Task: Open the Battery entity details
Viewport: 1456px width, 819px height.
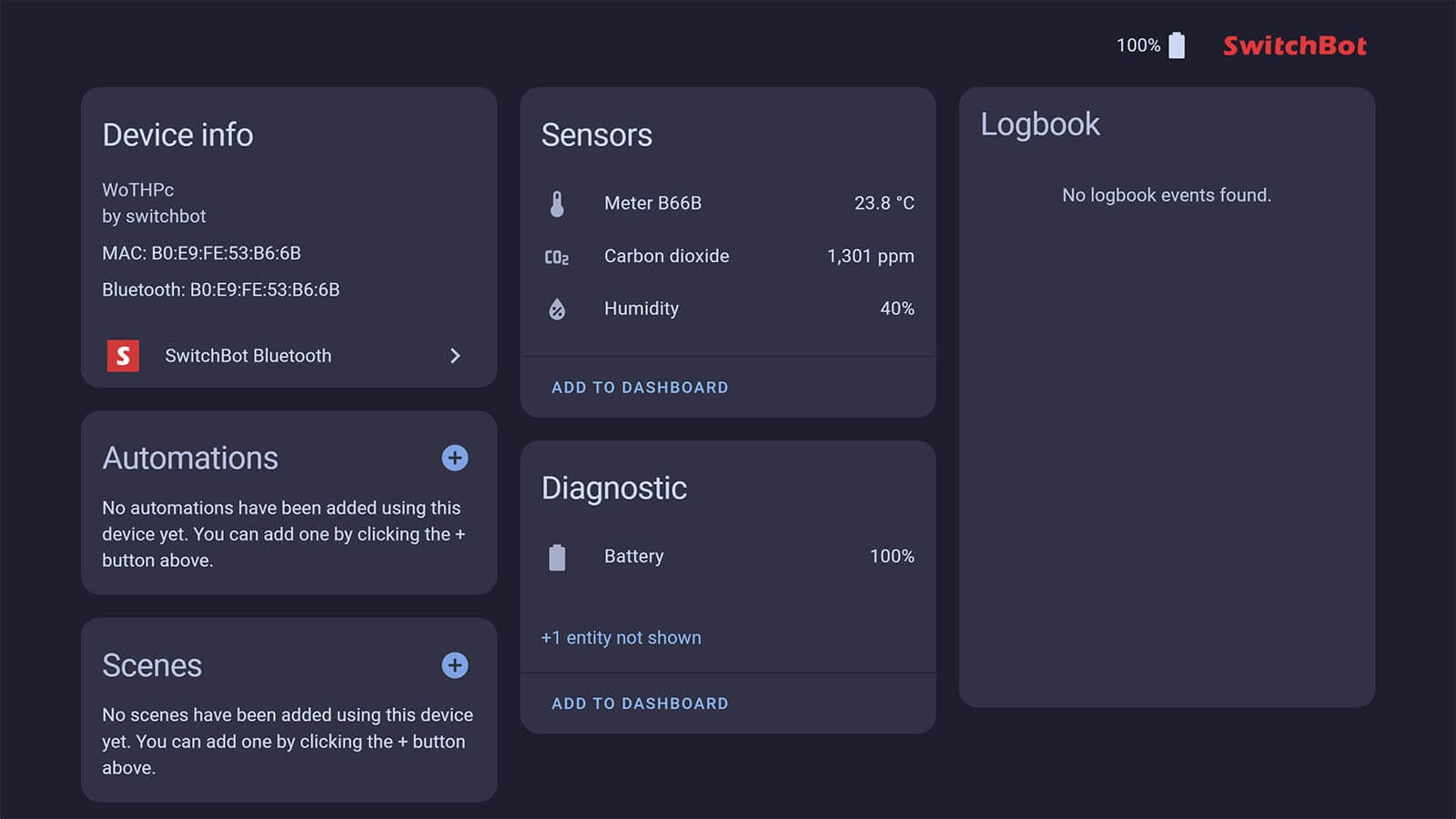Action: [633, 556]
